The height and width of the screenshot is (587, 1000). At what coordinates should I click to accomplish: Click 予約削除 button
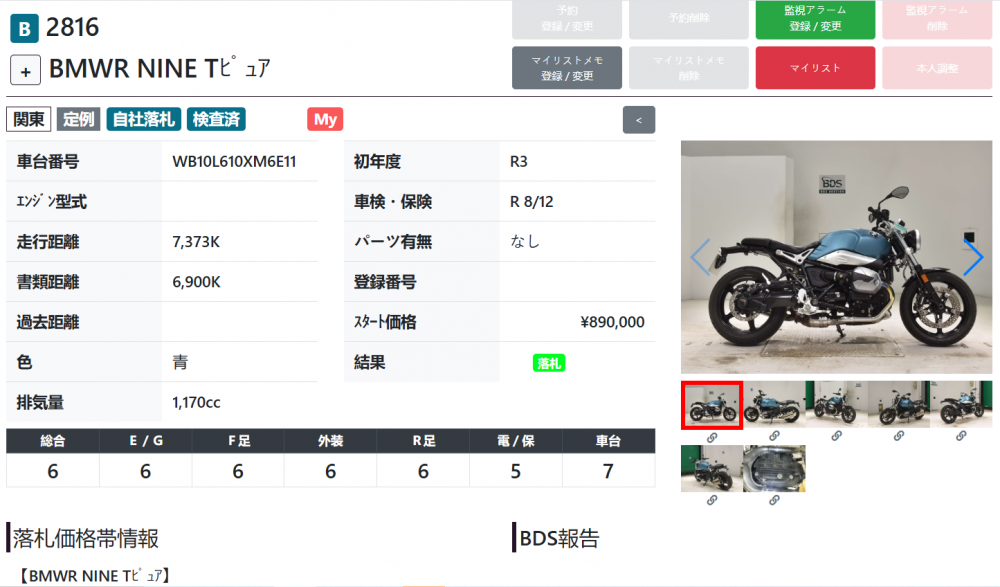coord(689,19)
